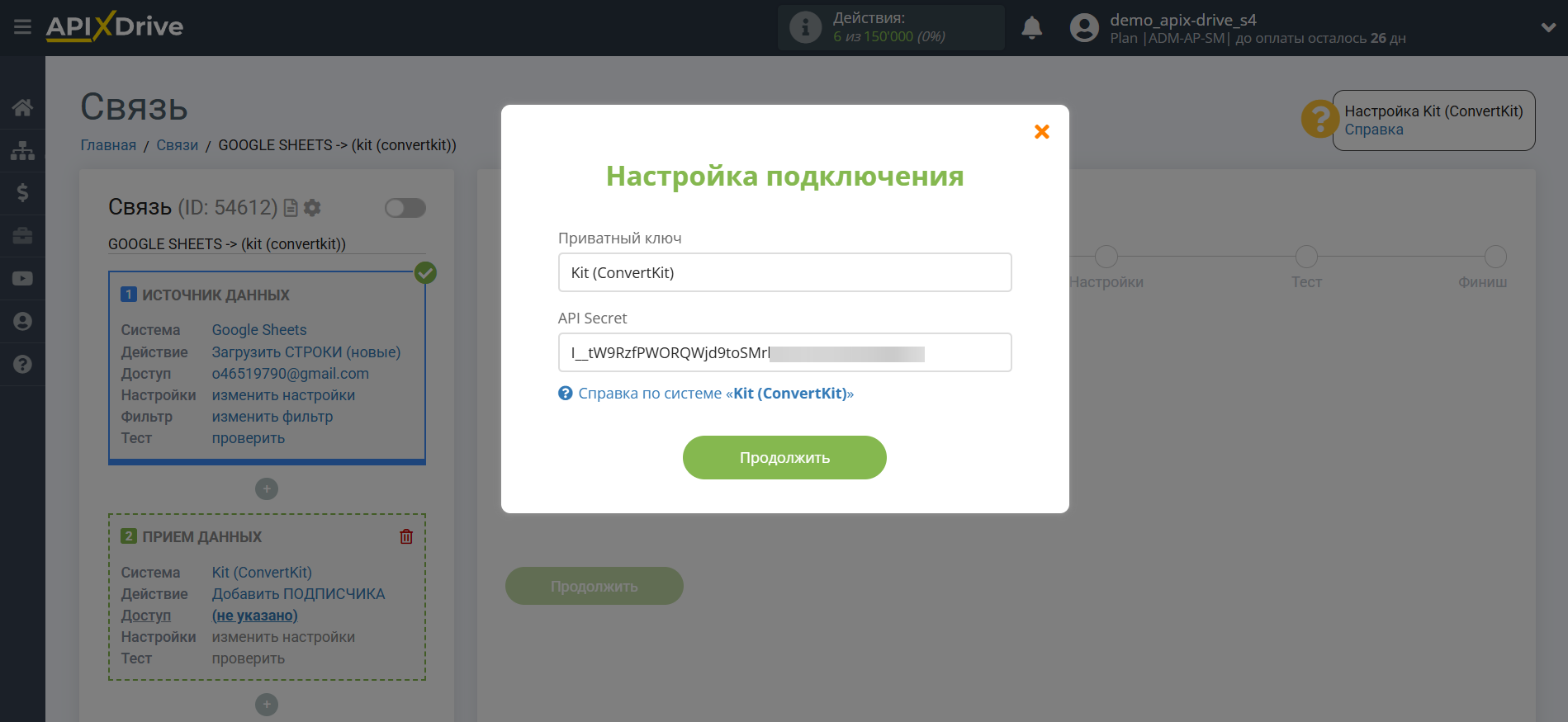Click Продолжить in the dialog

pos(784,457)
